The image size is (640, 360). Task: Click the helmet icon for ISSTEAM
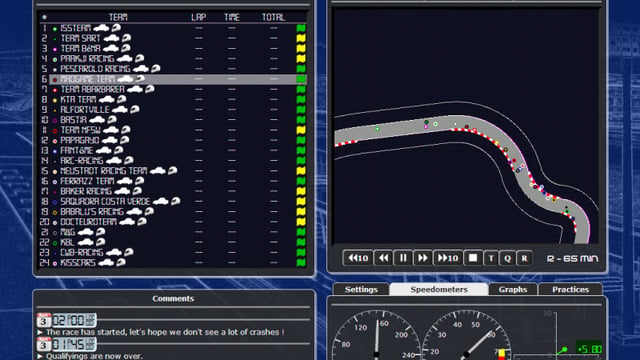click(116, 28)
